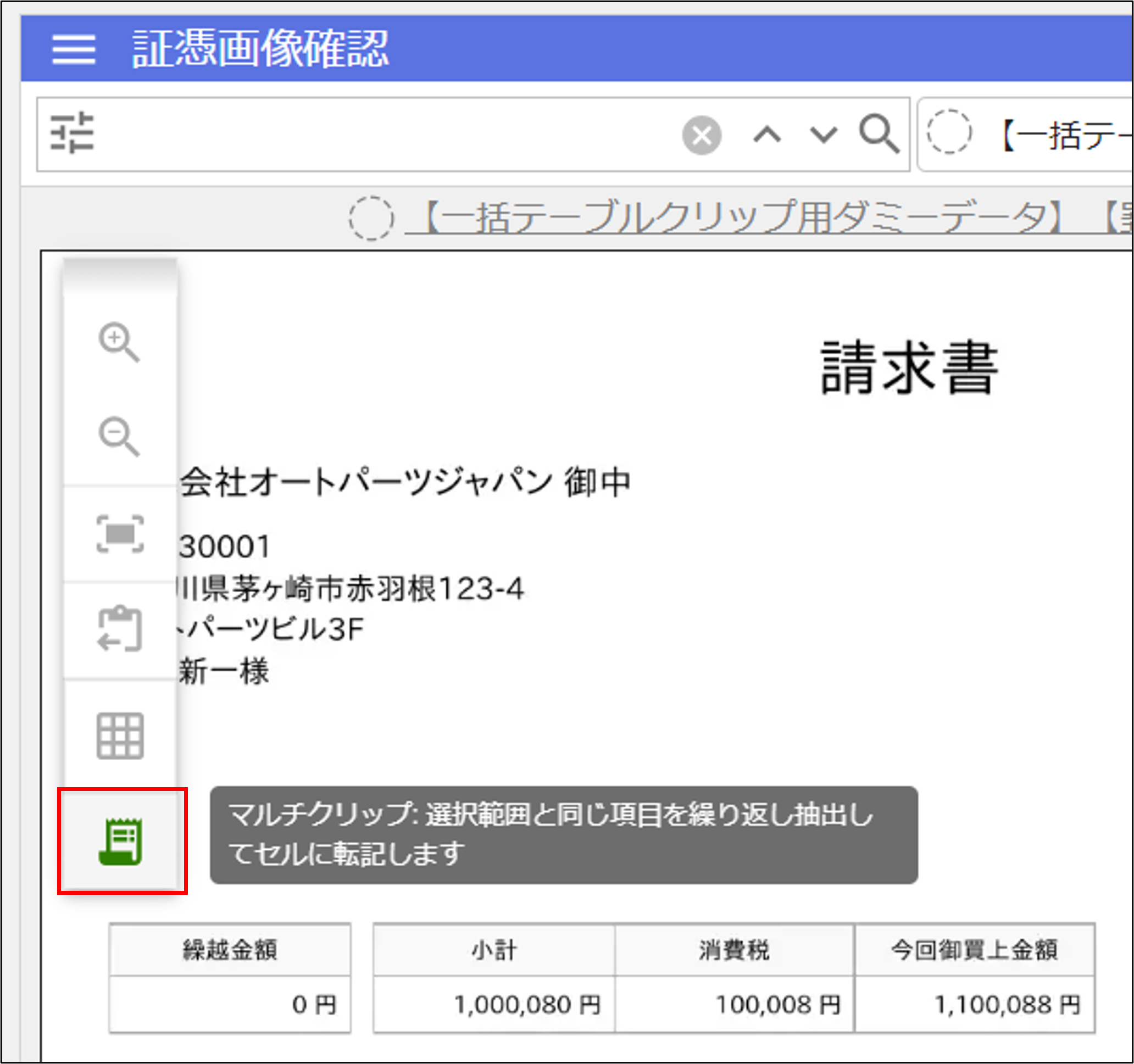Select the table clip grid tool

[x=120, y=736]
